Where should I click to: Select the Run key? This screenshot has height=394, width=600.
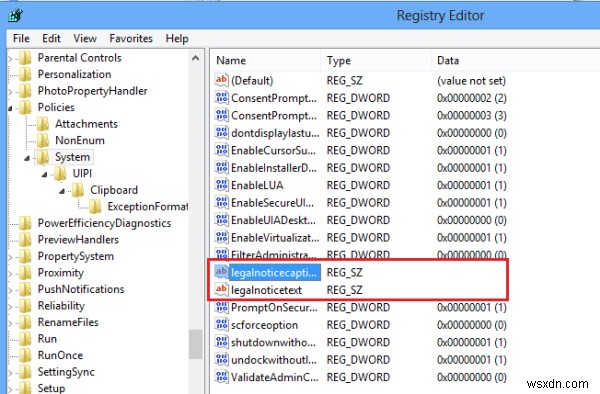[x=47, y=339]
